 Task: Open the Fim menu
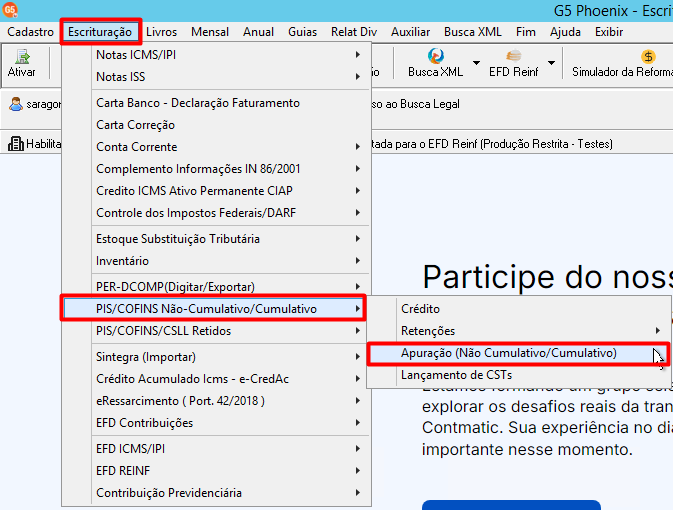click(526, 32)
